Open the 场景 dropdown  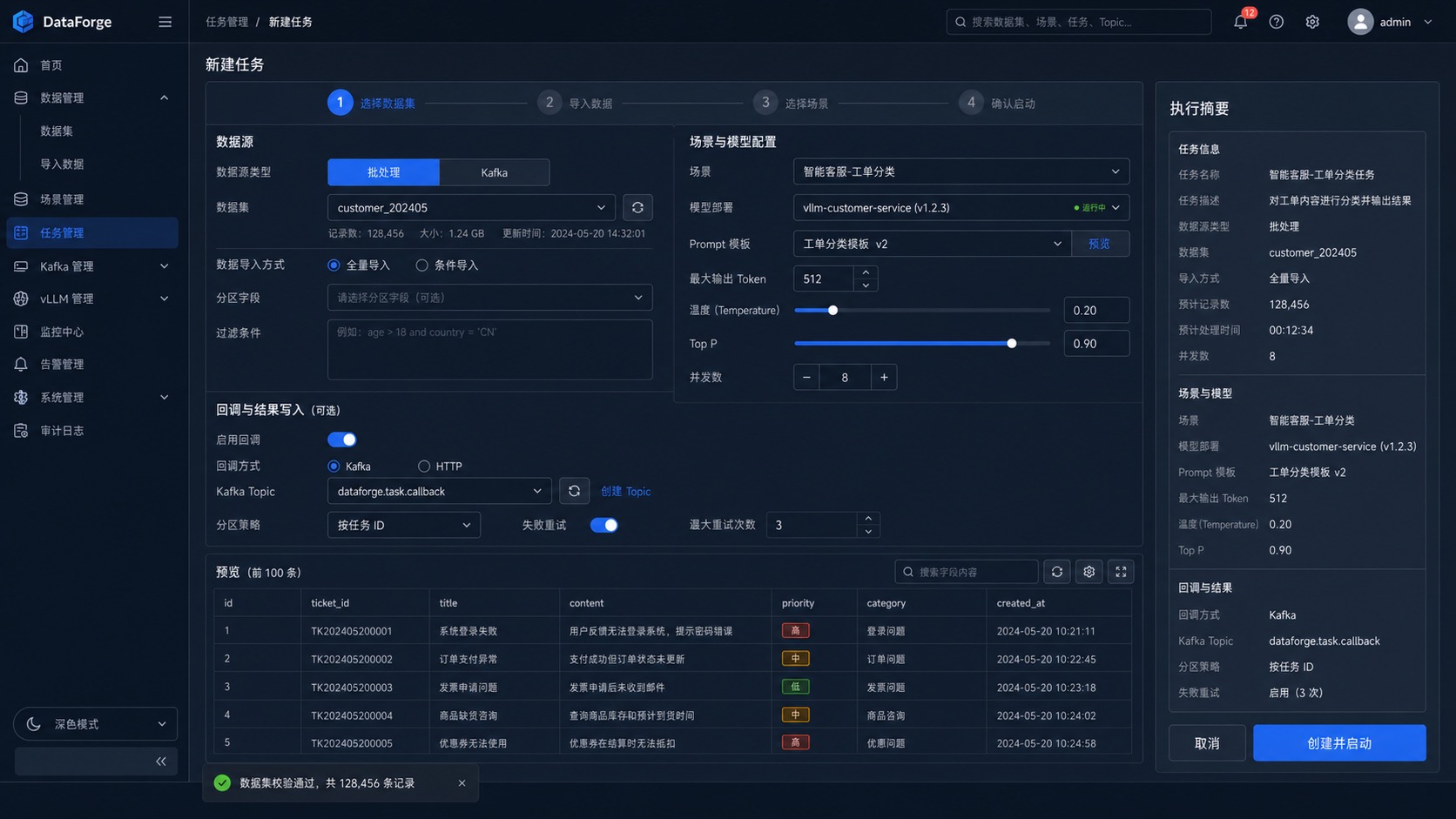point(961,171)
